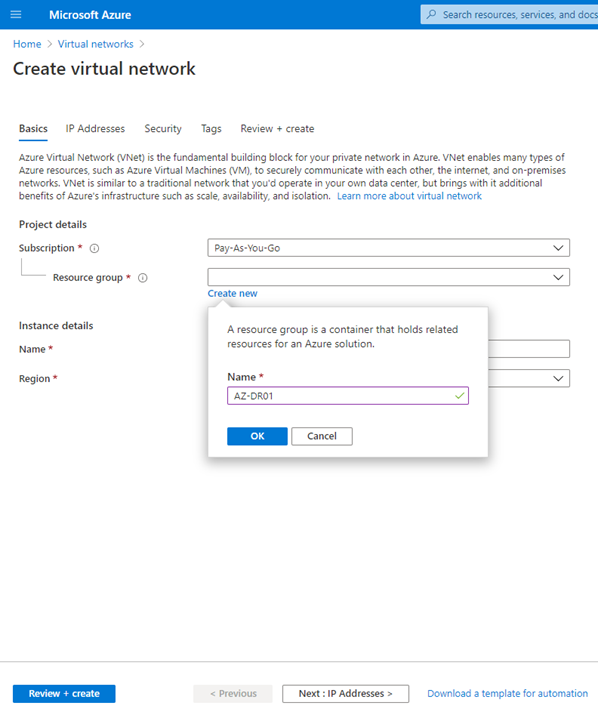Screen dimensions: 598x718
Task: Click the Resource group info icon
Action: 143,278
